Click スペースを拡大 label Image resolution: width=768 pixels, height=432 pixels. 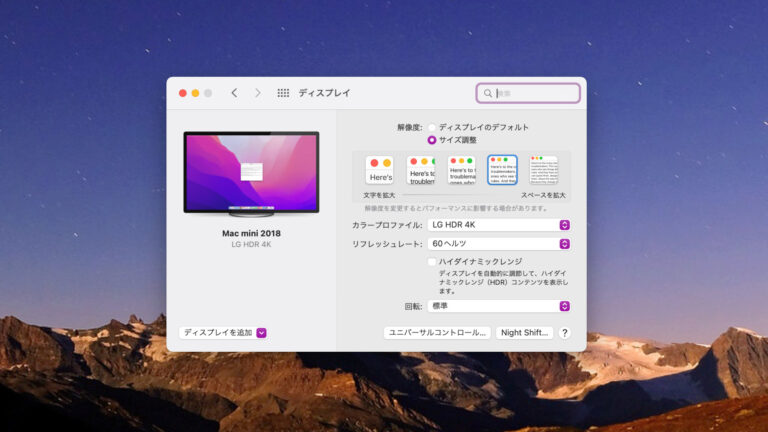543,195
